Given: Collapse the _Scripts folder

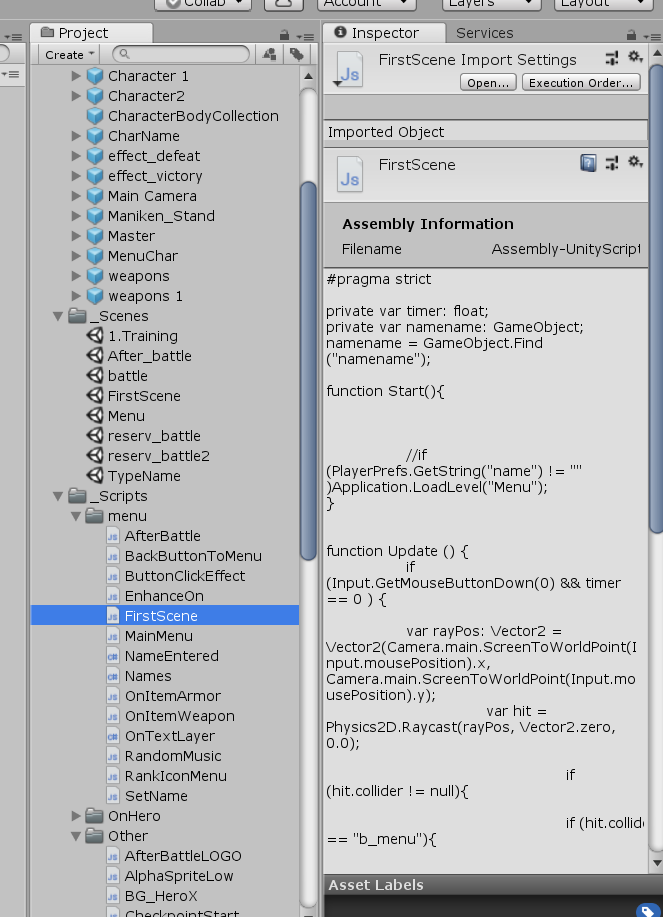Looking at the screenshot, I should (x=58, y=497).
